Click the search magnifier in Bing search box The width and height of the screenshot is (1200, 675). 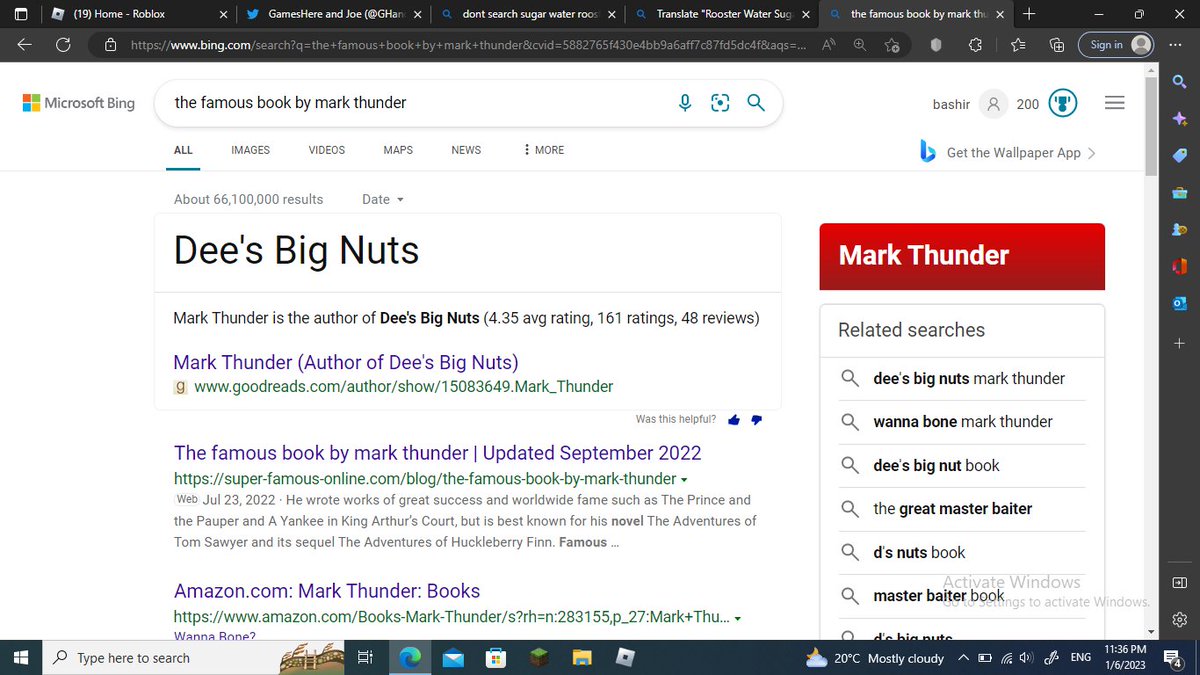coord(757,102)
